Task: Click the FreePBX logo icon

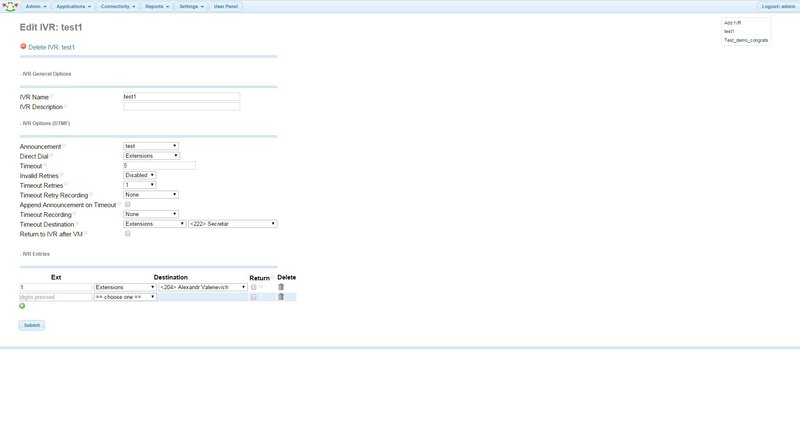Action: 10,6
